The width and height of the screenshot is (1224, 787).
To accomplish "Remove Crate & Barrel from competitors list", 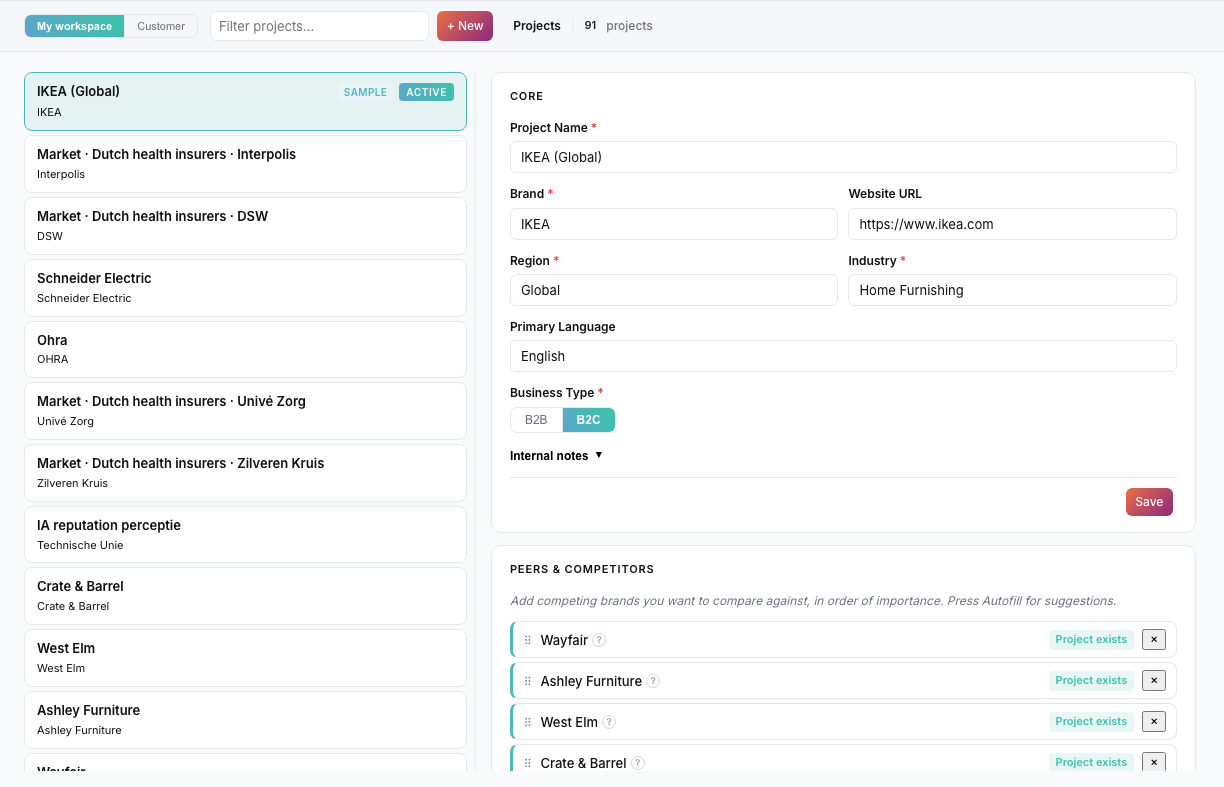I will pos(1154,763).
